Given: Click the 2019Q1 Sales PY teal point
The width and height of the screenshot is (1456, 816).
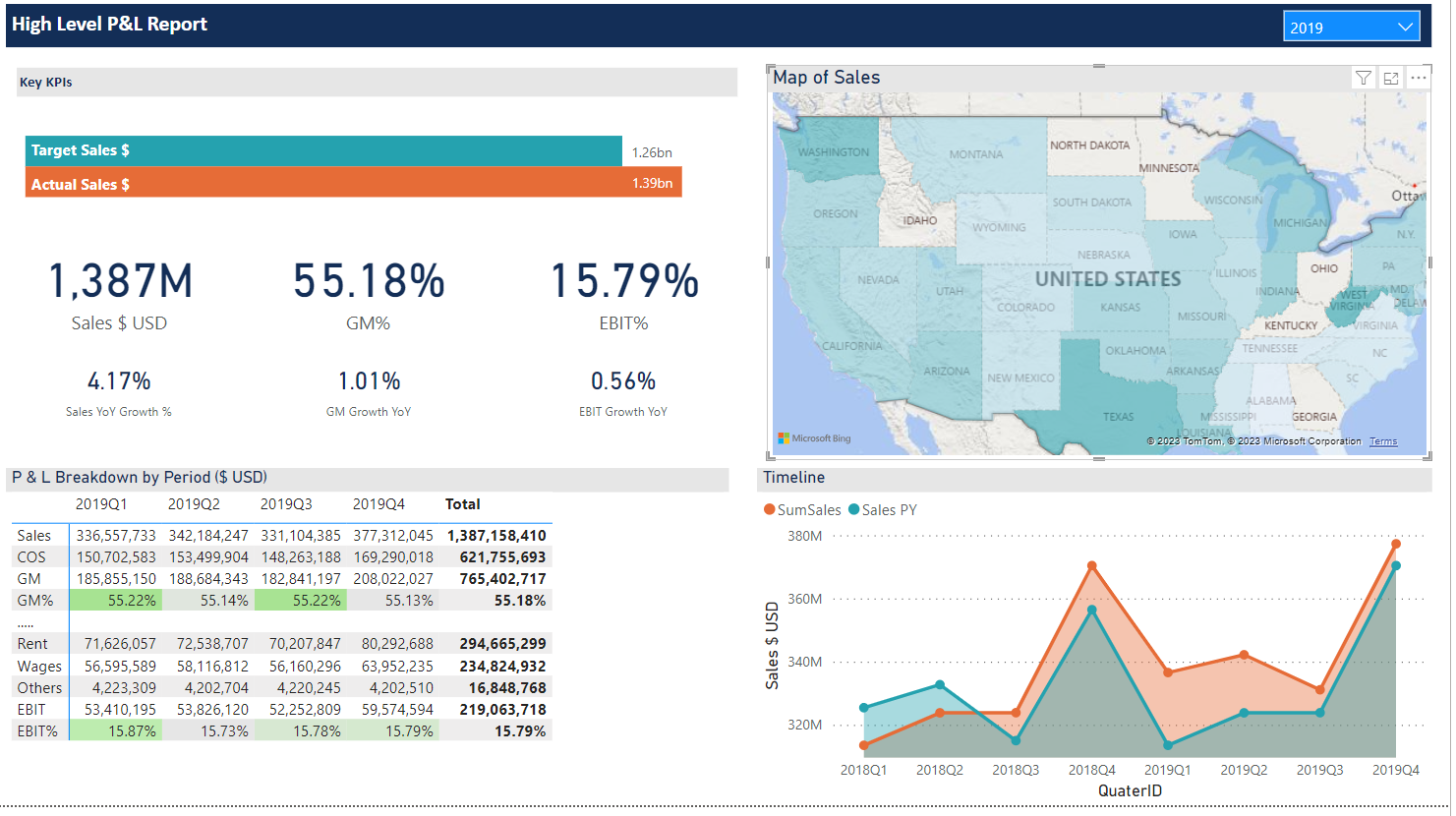Looking at the screenshot, I should pyautogui.click(x=1168, y=745).
